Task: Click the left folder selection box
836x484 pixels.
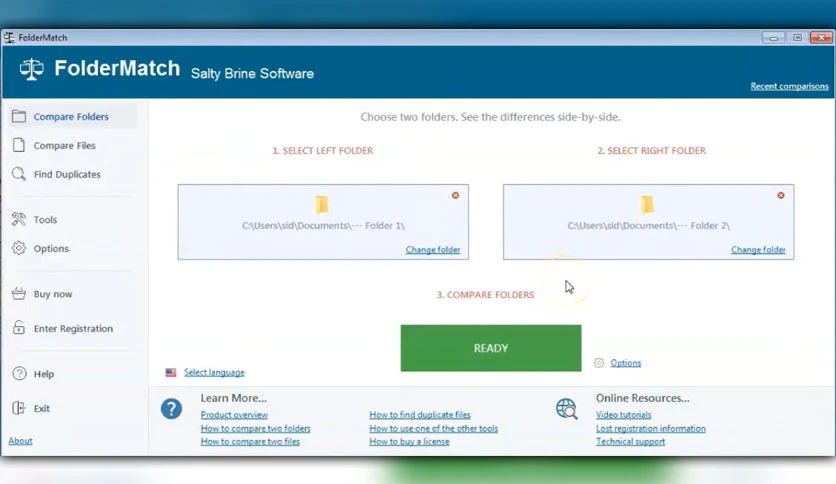Action: [323, 222]
